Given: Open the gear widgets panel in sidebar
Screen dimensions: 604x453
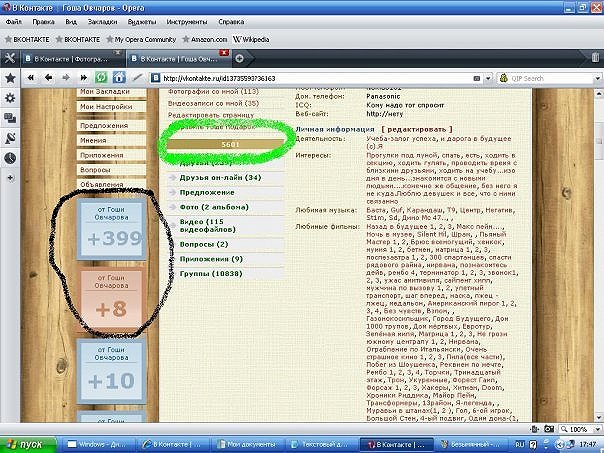Looking at the screenshot, I should pos(10,98).
